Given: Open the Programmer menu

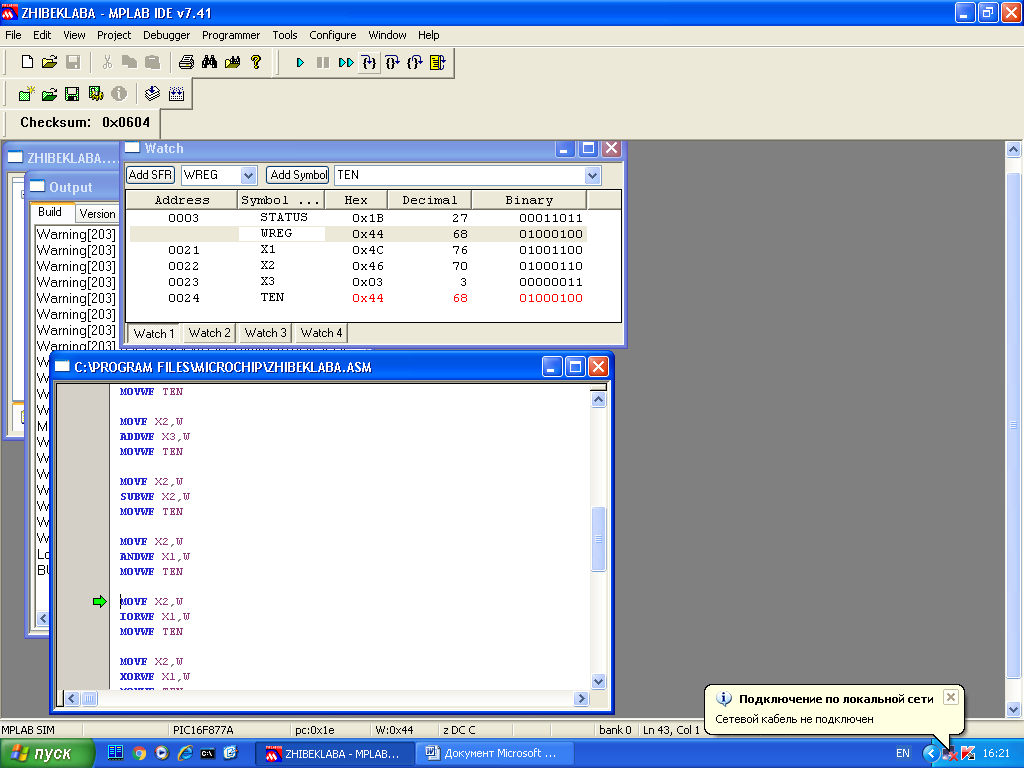Looking at the screenshot, I should 231,35.
